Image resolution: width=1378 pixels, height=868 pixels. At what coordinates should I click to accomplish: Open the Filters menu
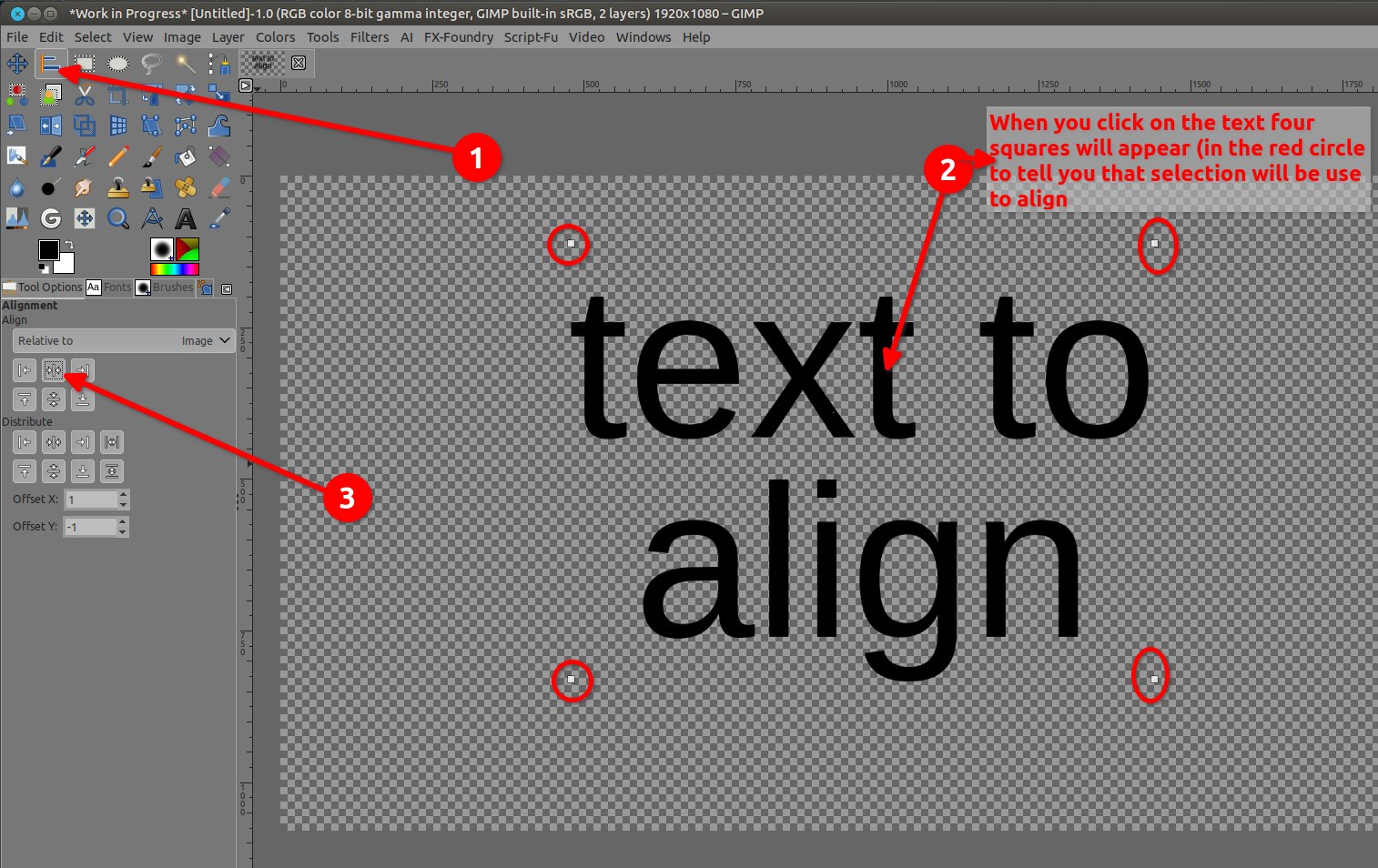click(x=370, y=37)
